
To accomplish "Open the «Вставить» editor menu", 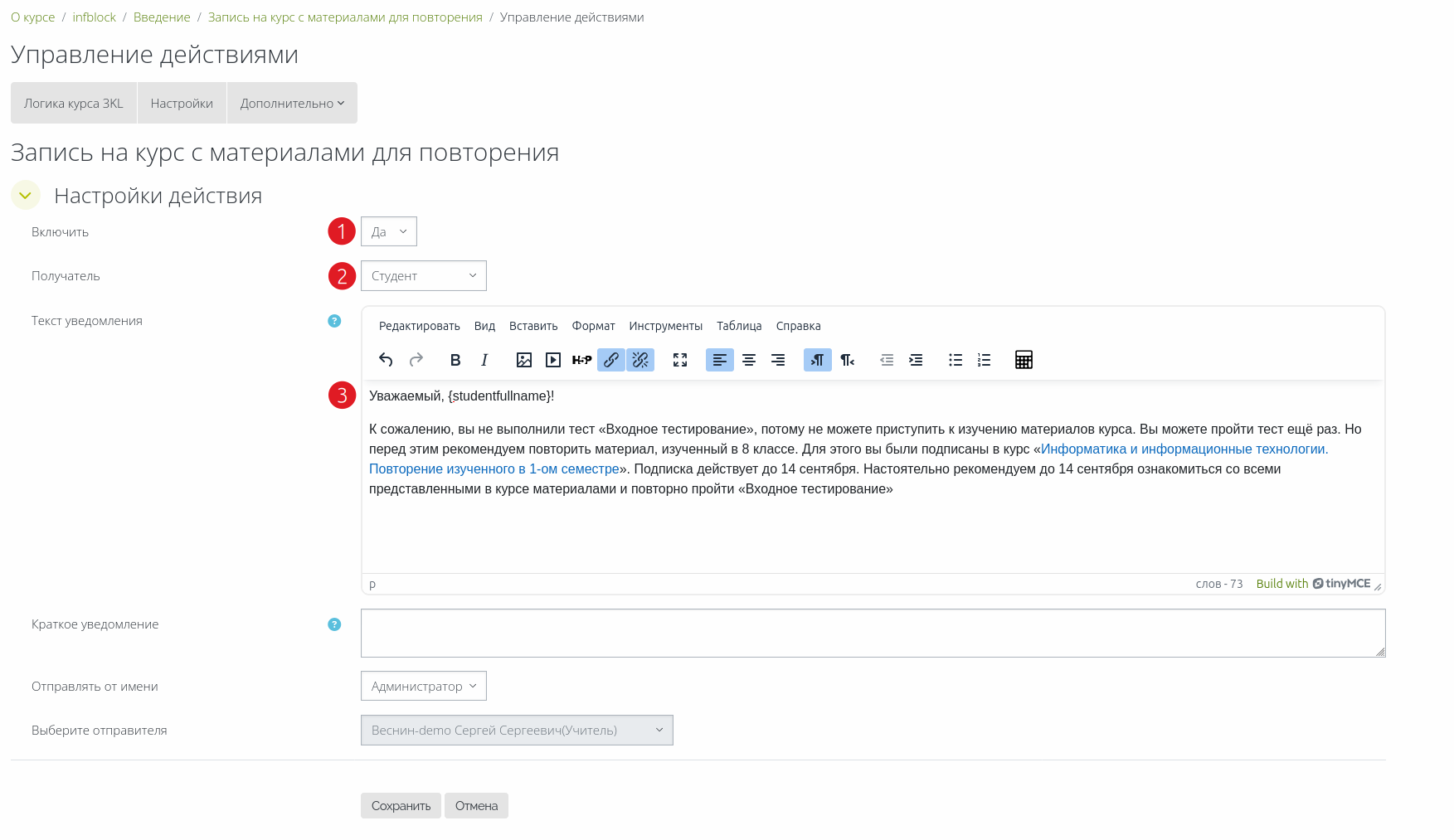I will coord(533,326).
